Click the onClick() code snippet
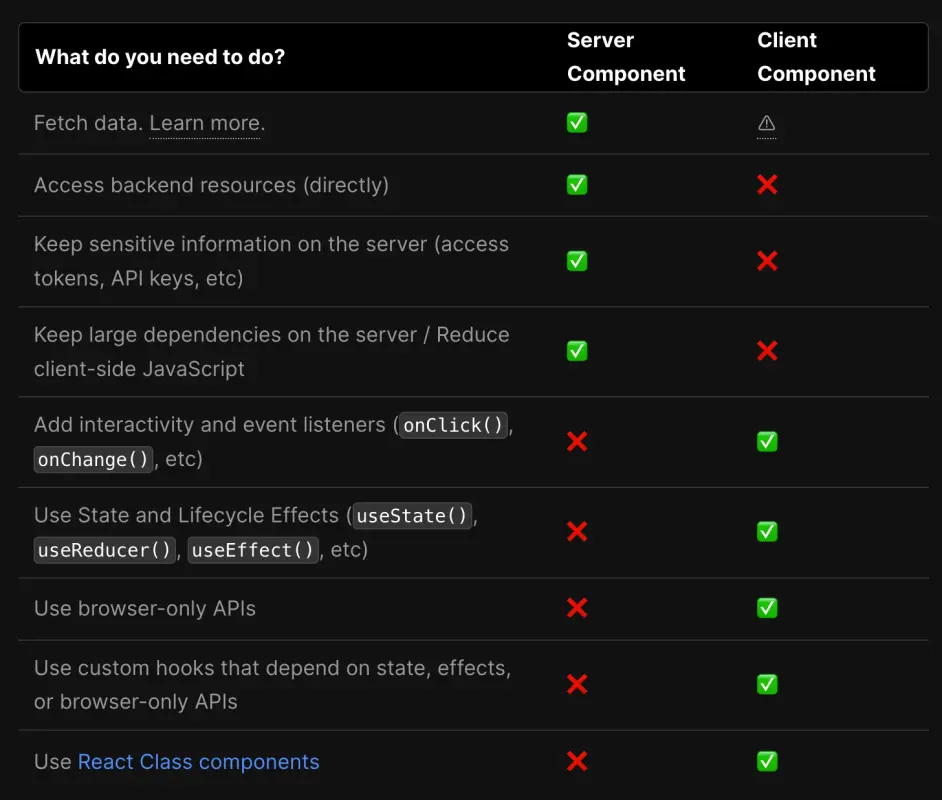942x800 pixels. tap(453, 425)
